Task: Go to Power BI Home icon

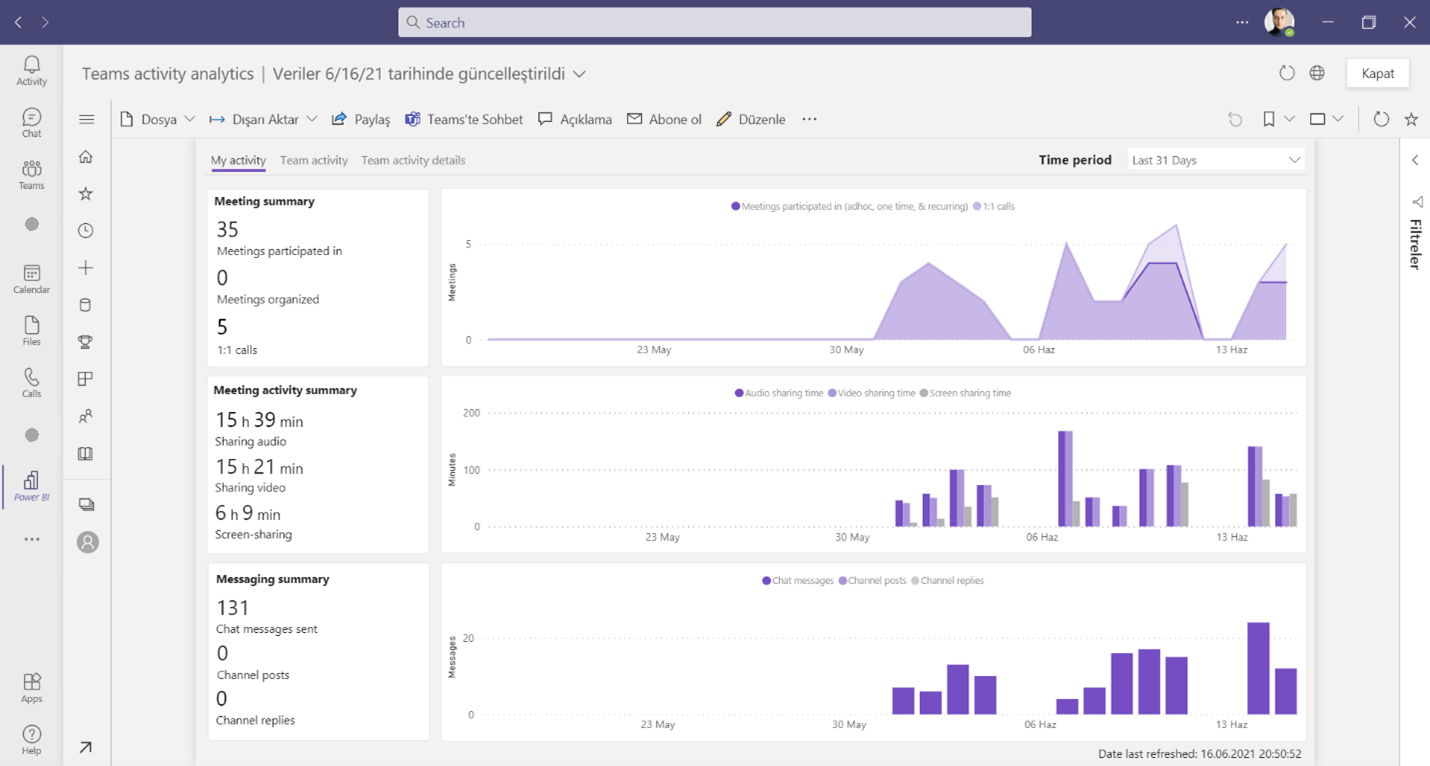Action: point(86,157)
